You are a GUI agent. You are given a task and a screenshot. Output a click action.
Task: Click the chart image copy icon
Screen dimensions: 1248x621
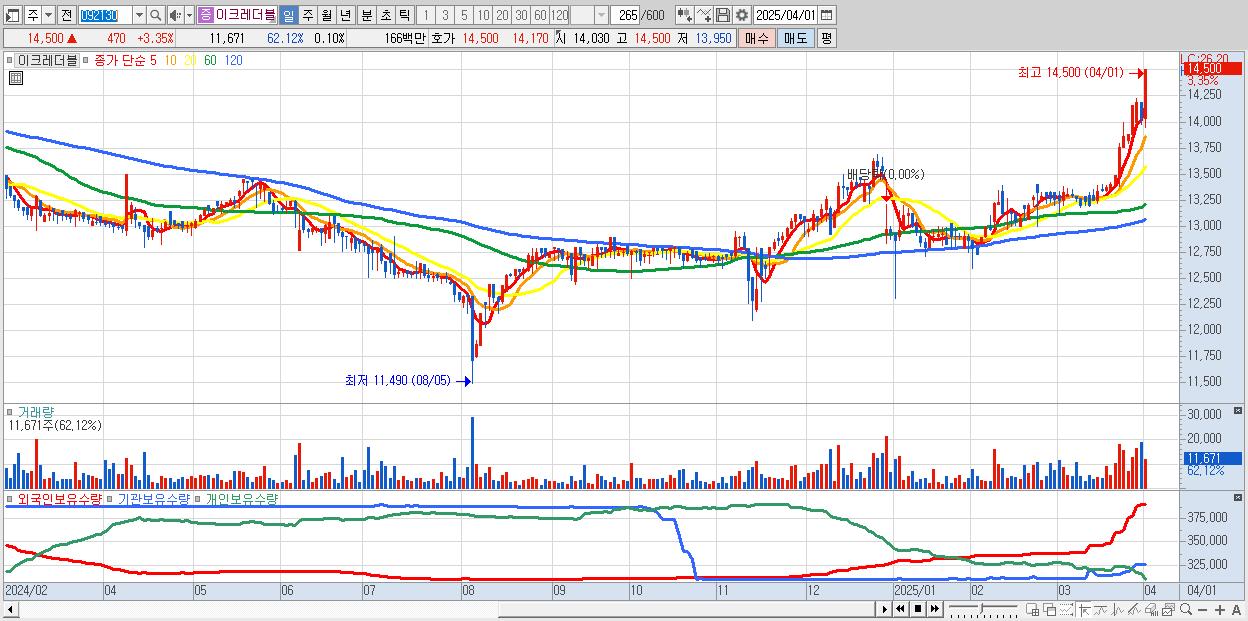[x=1168, y=610]
